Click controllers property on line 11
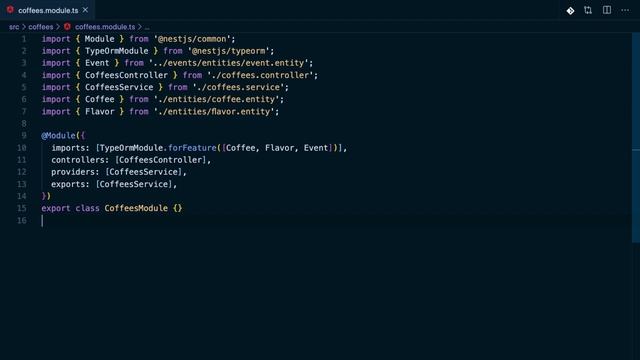 point(78,160)
